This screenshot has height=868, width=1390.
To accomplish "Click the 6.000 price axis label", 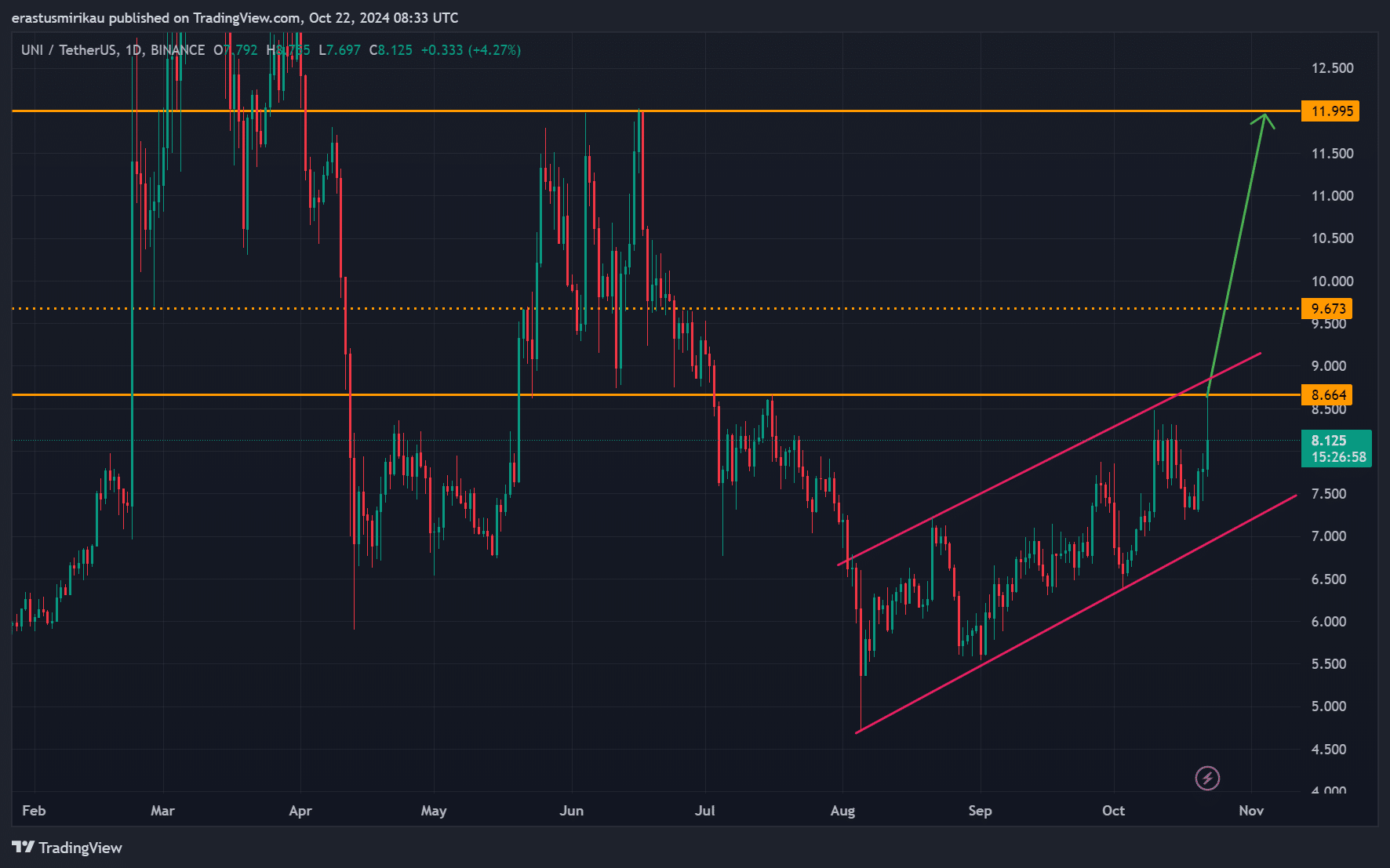I will click(1329, 622).
